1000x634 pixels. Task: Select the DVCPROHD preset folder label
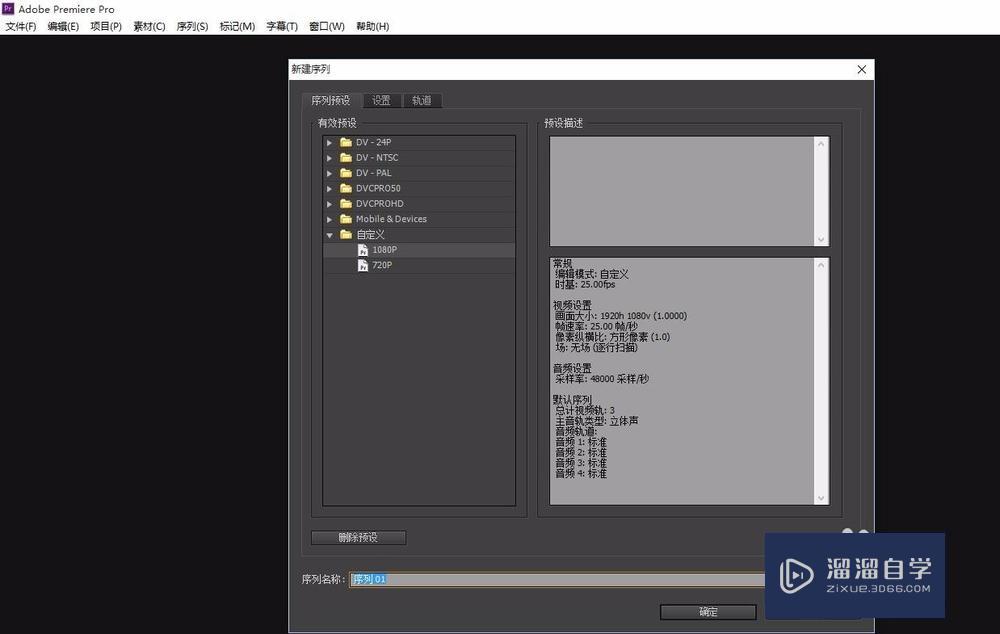coord(379,203)
